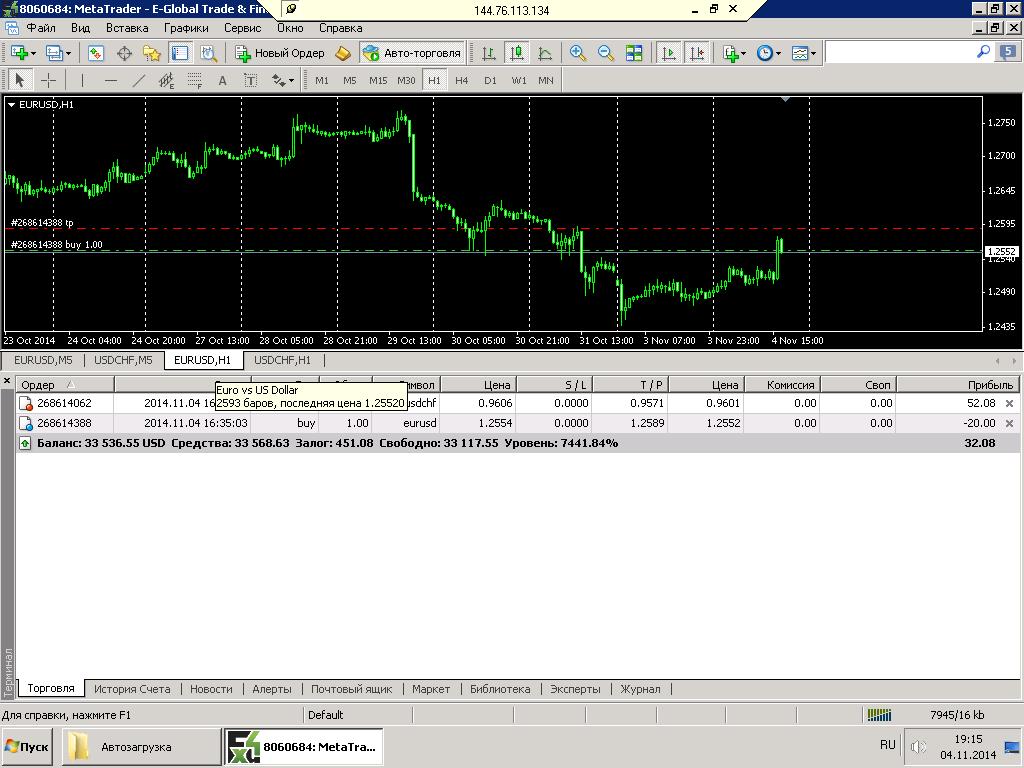Expand the Periods dropdown arrow
The image size is (1024, 768).
tap(778, 54)
